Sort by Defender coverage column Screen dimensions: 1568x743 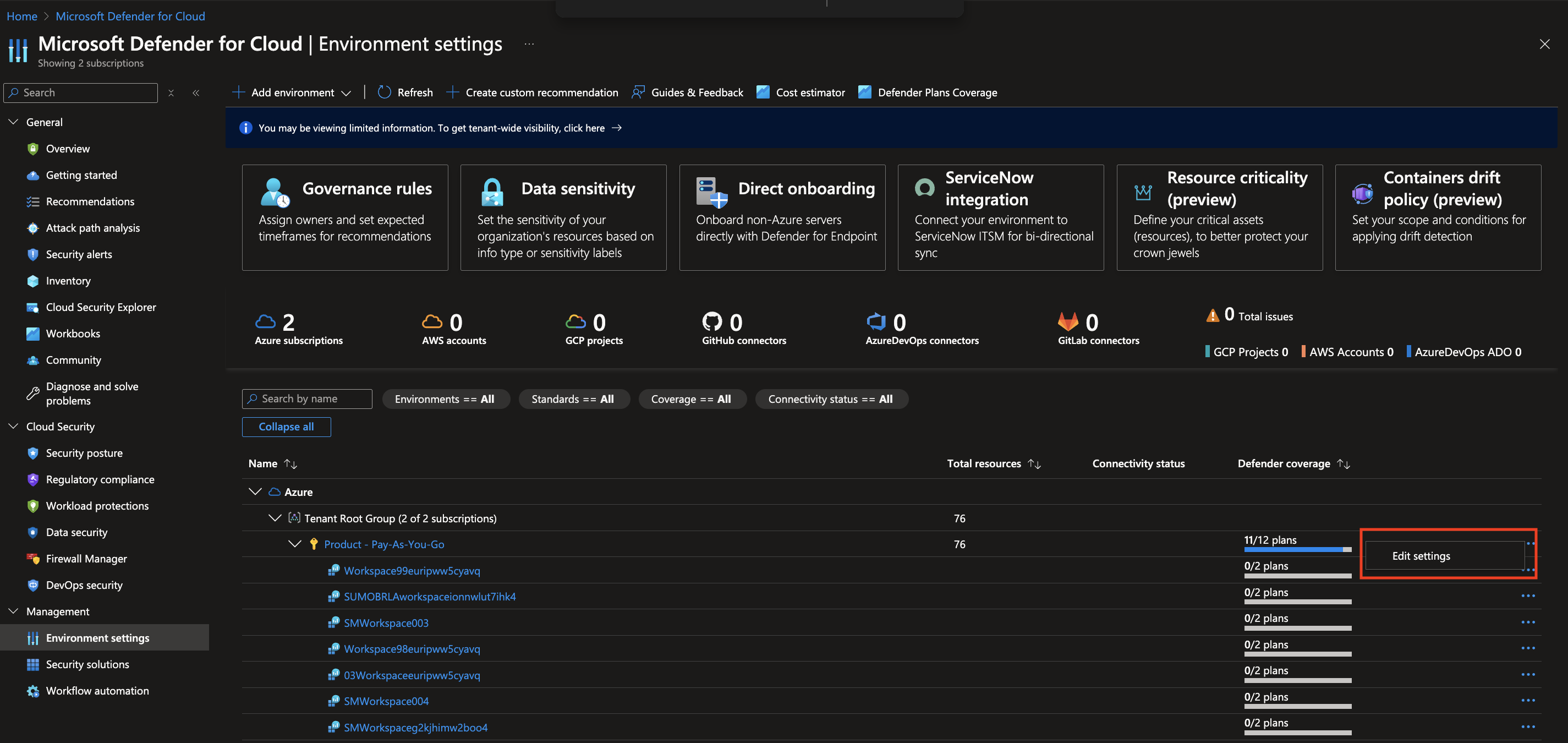coord(1344,464)
